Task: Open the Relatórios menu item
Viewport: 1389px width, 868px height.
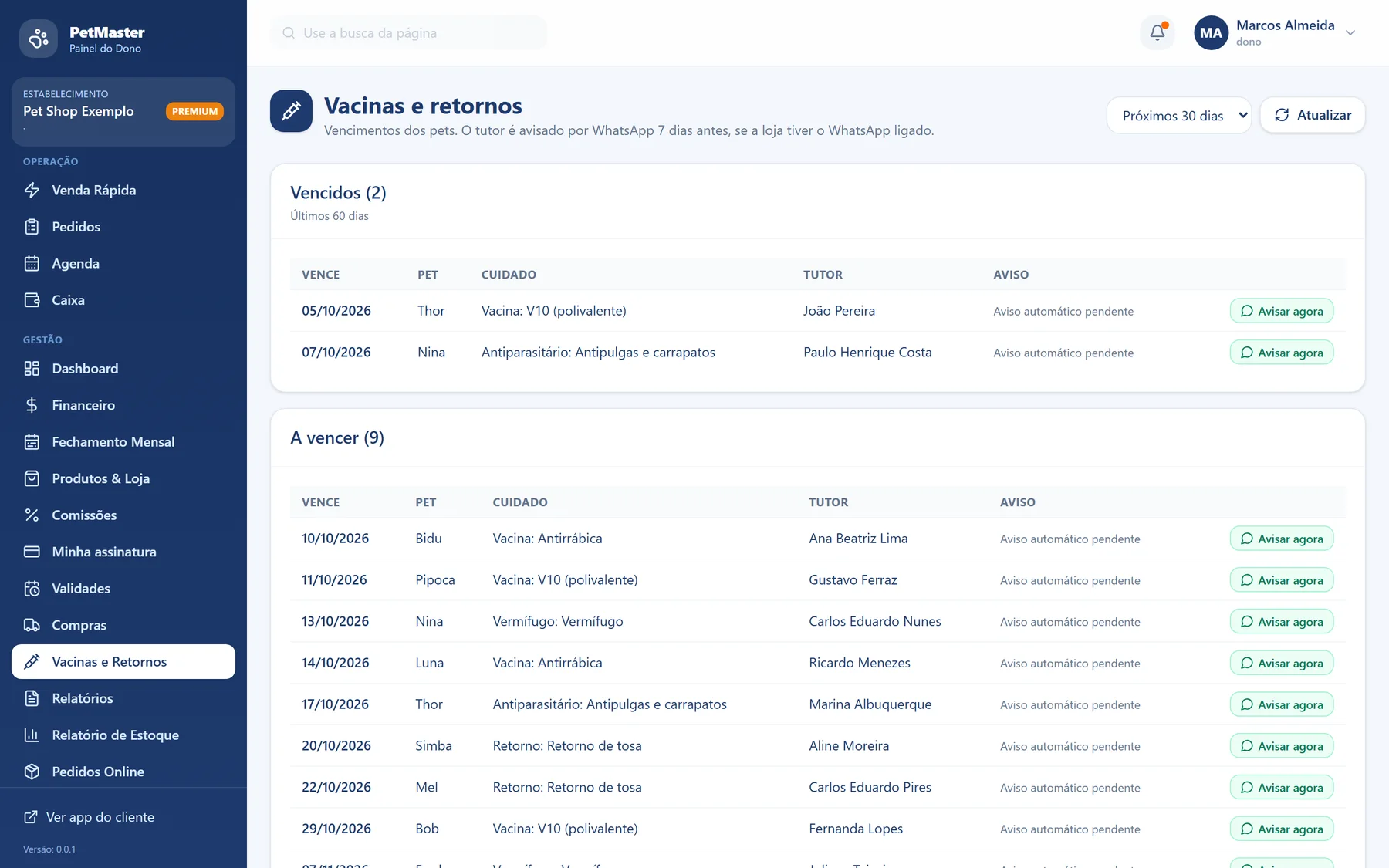Action: 123,698
